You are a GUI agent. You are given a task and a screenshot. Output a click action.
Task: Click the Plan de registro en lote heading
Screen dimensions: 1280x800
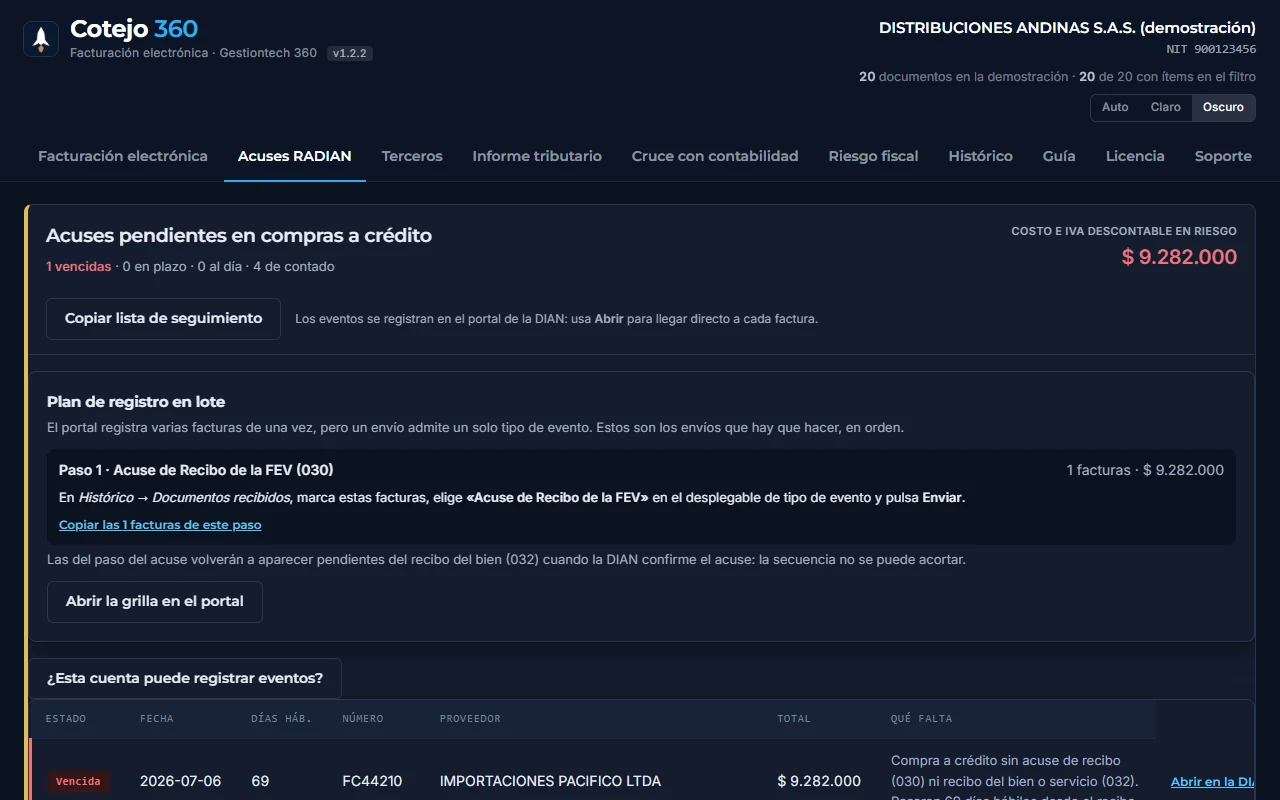[136, 402]
